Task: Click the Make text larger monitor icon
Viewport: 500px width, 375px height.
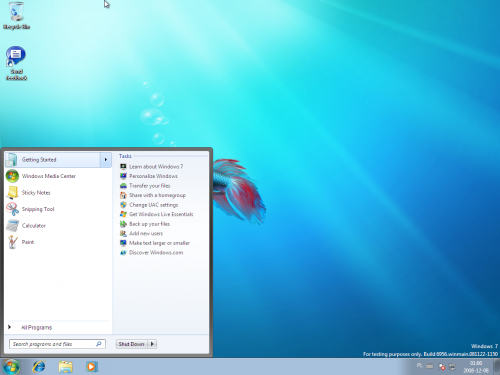Action: [x=123, y=243]
